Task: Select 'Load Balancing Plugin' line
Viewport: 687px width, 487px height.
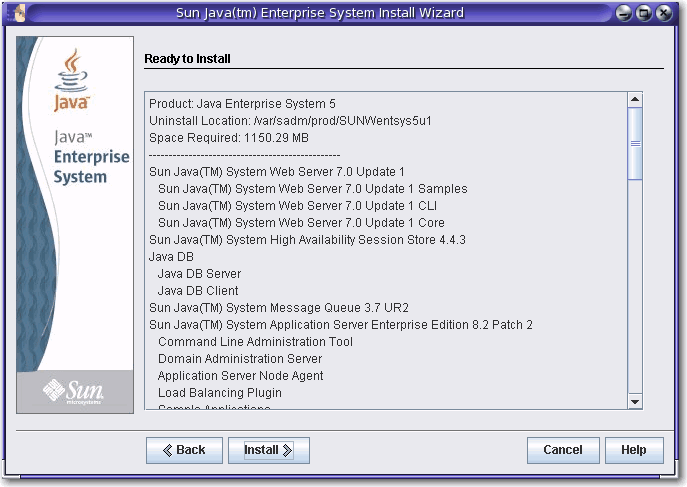Action: pyautogui.click(x=220, y=393)
